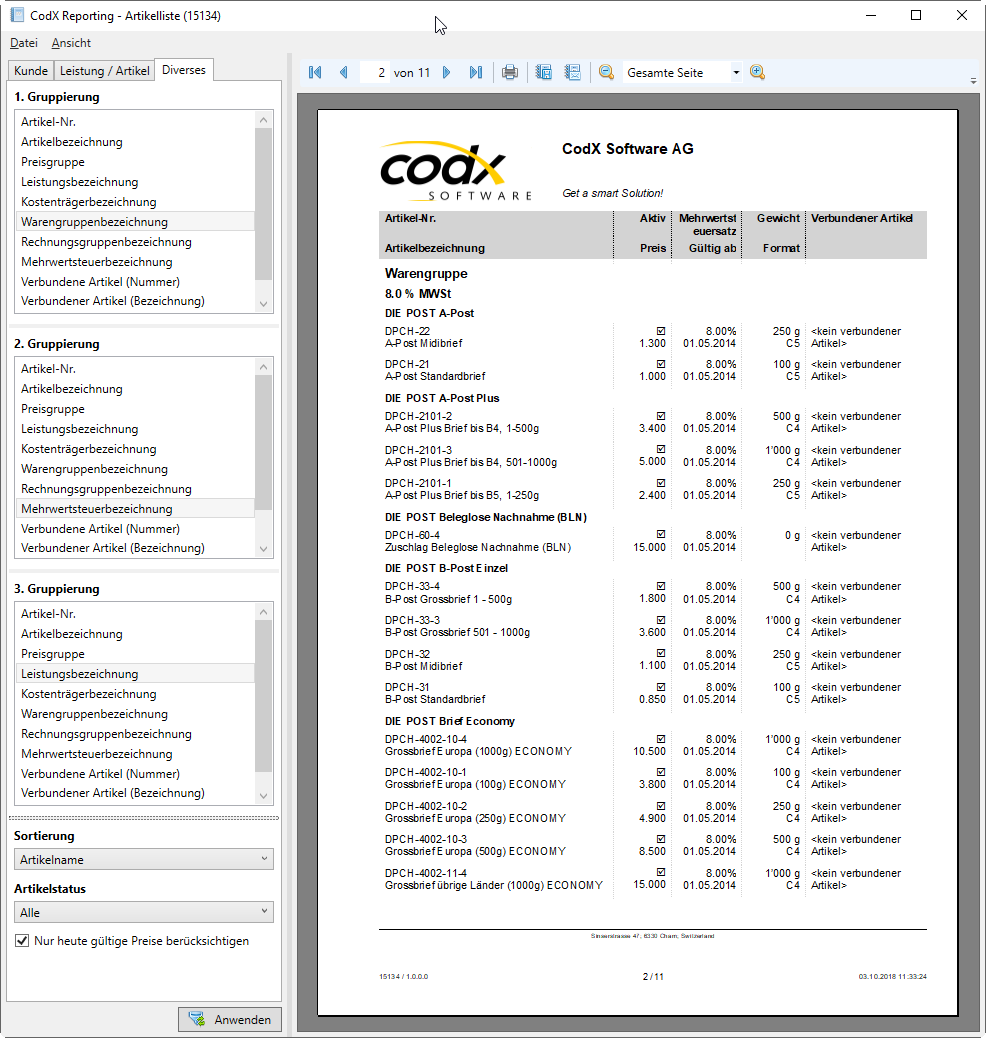Click the checklist icon left of zoom out
Screen dimensions: 986x1038
(573, 72)
